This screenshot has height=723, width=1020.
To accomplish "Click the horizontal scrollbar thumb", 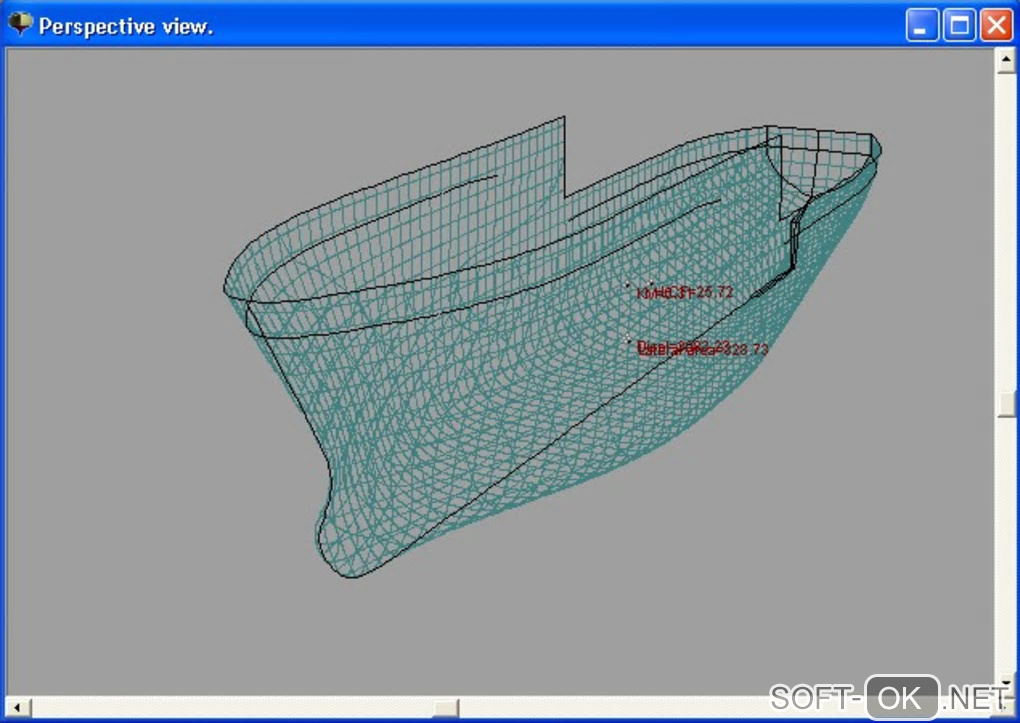I will pyautogui.click(x=446, y=707).
